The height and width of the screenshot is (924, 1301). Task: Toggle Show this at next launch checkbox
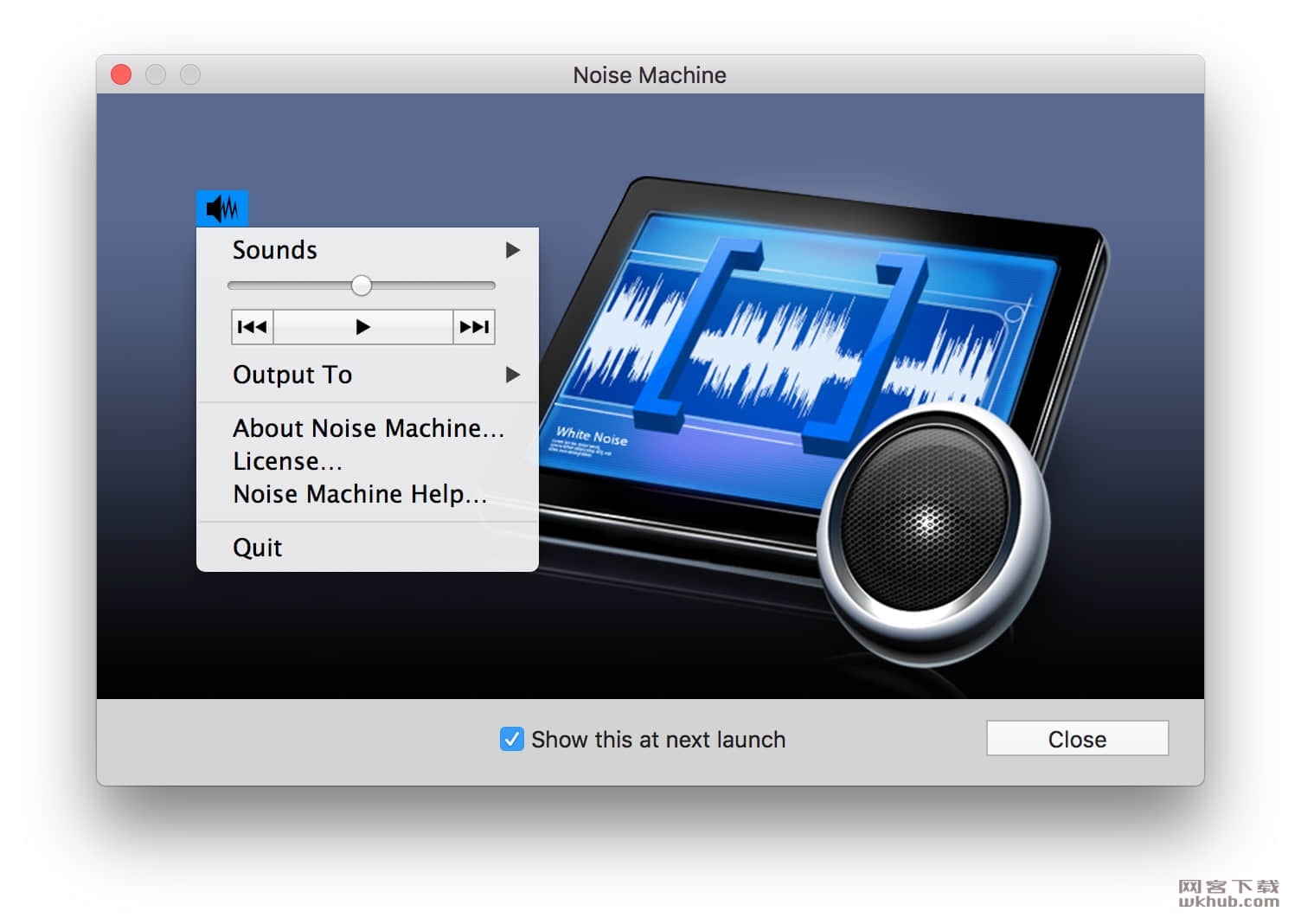(x=511, y=739)
